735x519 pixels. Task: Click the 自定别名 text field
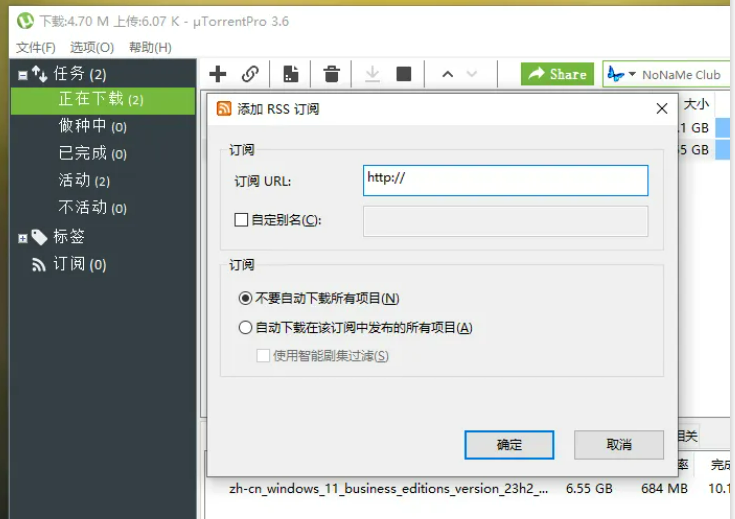(505, 221)
